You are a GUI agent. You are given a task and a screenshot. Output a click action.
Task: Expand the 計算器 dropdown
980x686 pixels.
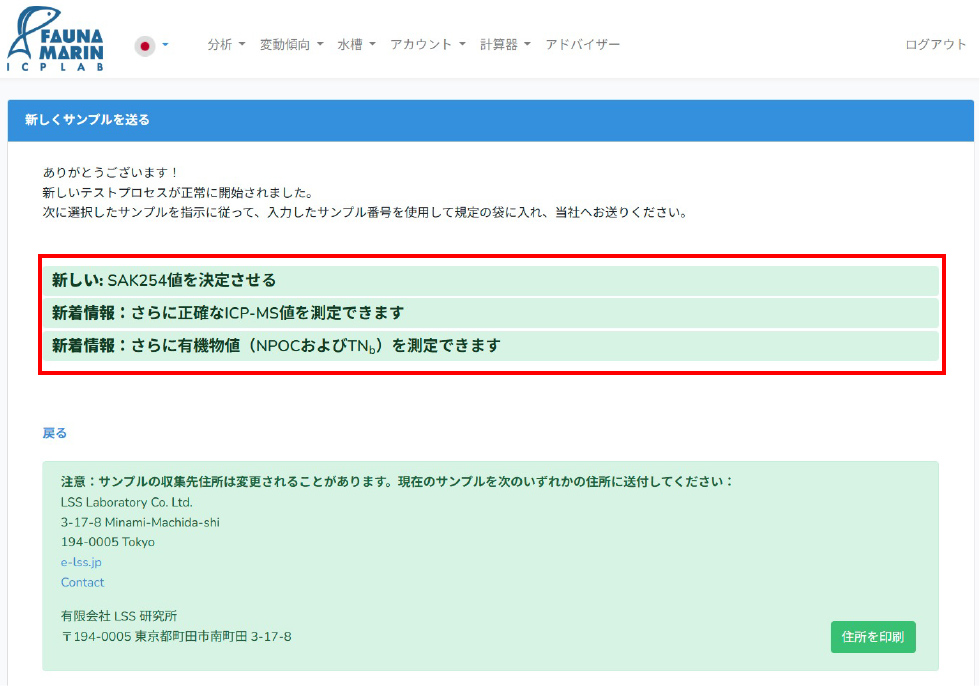coord(505,45)
